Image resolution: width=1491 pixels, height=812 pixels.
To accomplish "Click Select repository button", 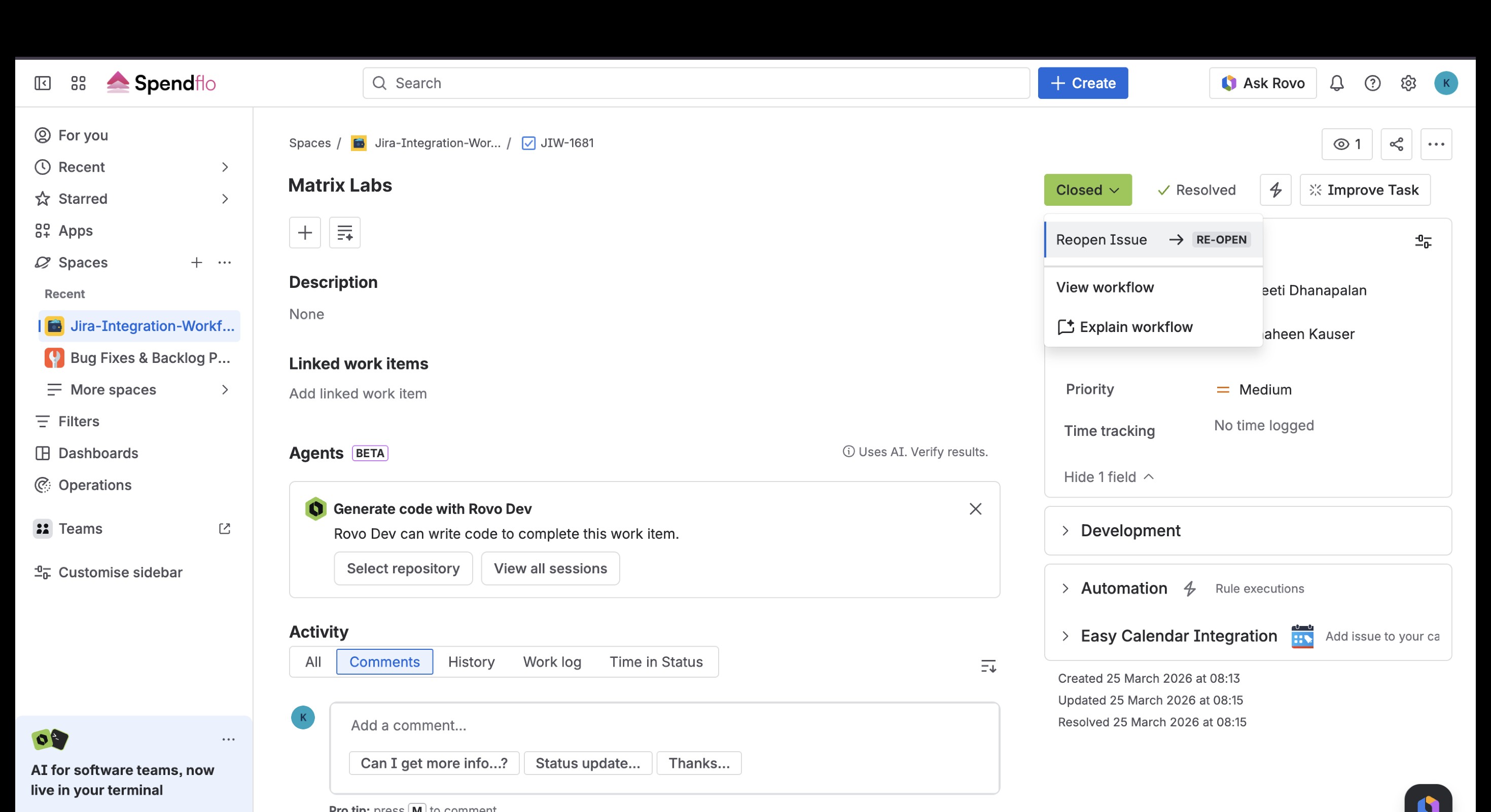I will (x=403, y=569).
